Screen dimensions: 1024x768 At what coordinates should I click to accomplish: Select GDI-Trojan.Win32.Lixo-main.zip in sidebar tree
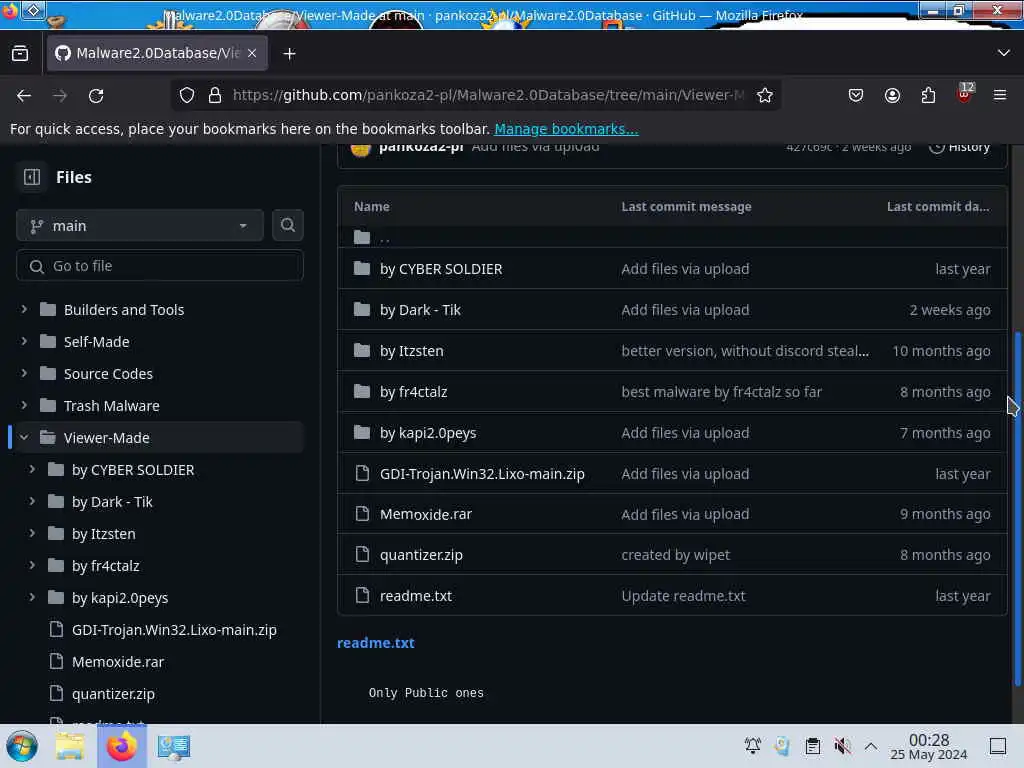pos(174,630)
